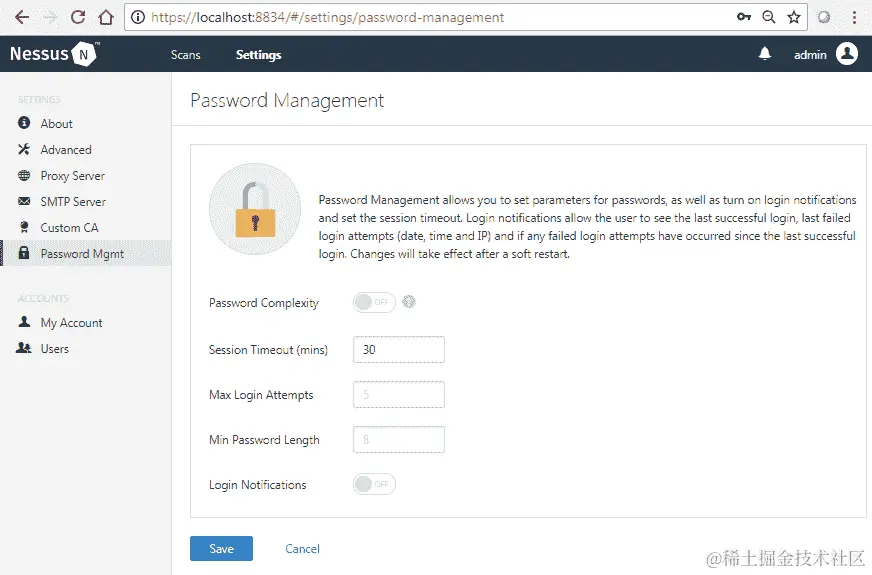Click the key icon in address bar
The width and height of the screenshot is (872, 575).
pyautogui.click(x=744, y=17)
